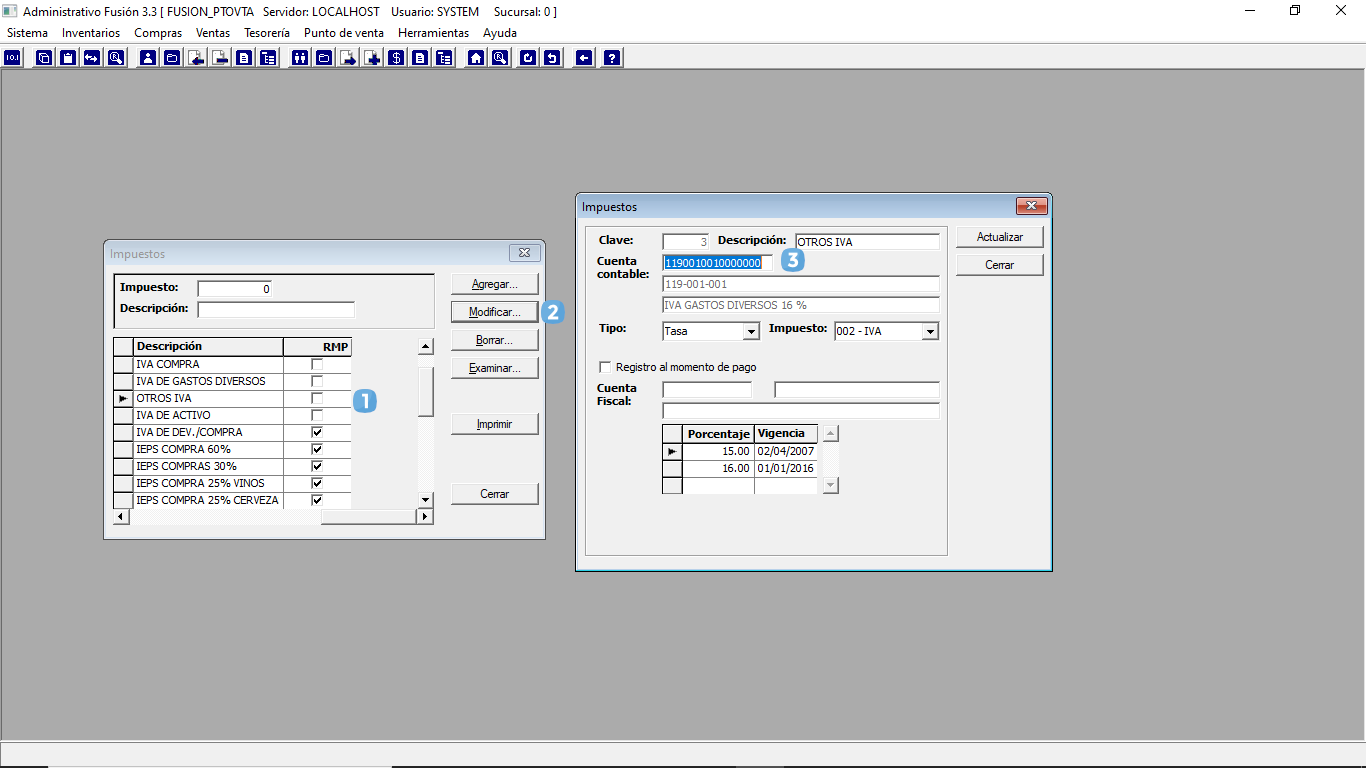The height and width of the screenshot is (768, 1366).
Task: Click the Imprimir button
Action: [x=495, y=424]
